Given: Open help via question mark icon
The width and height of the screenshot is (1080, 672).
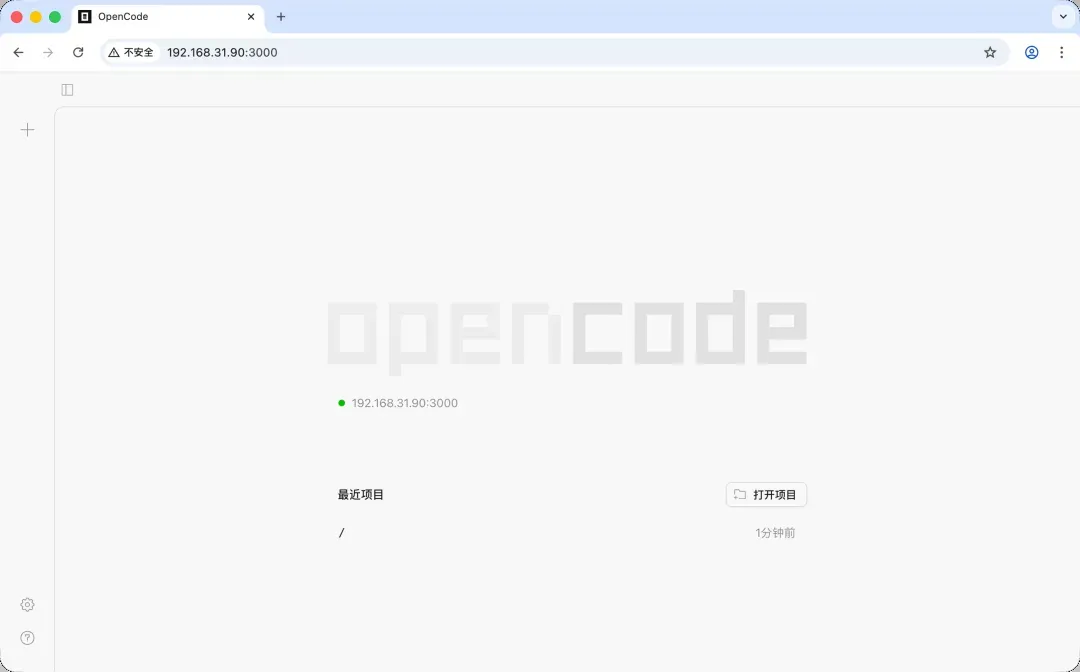Looking at the screenshot, I should [x=28, y=638].
